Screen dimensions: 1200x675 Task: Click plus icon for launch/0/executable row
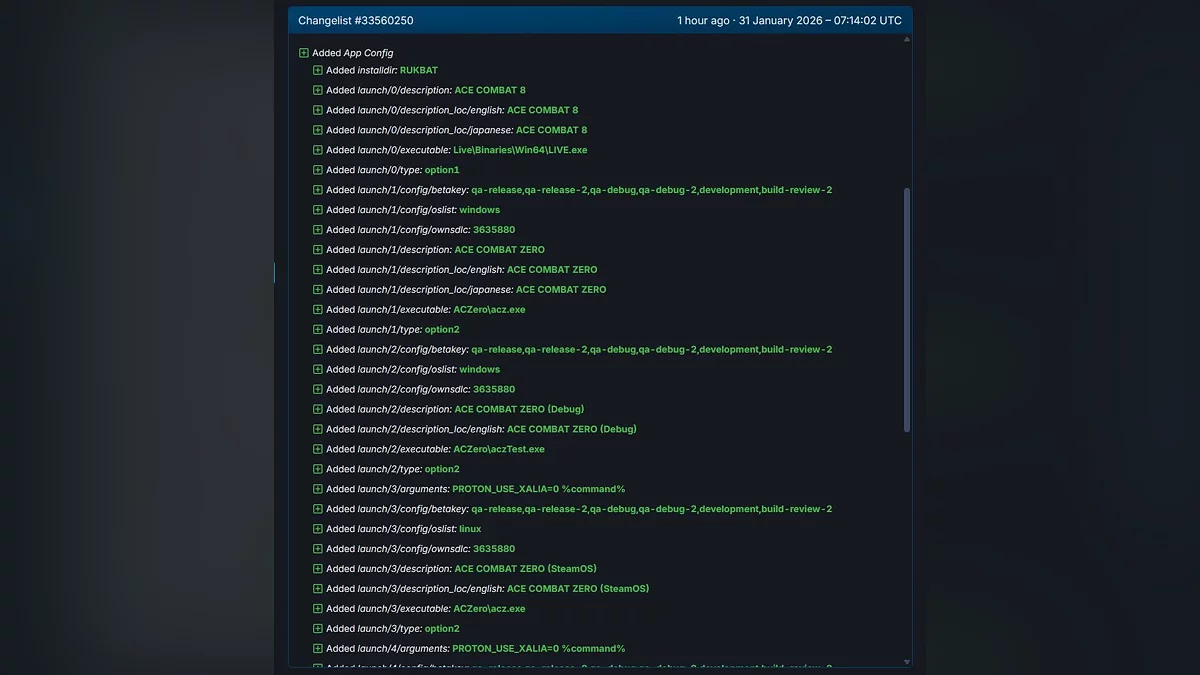318,150
